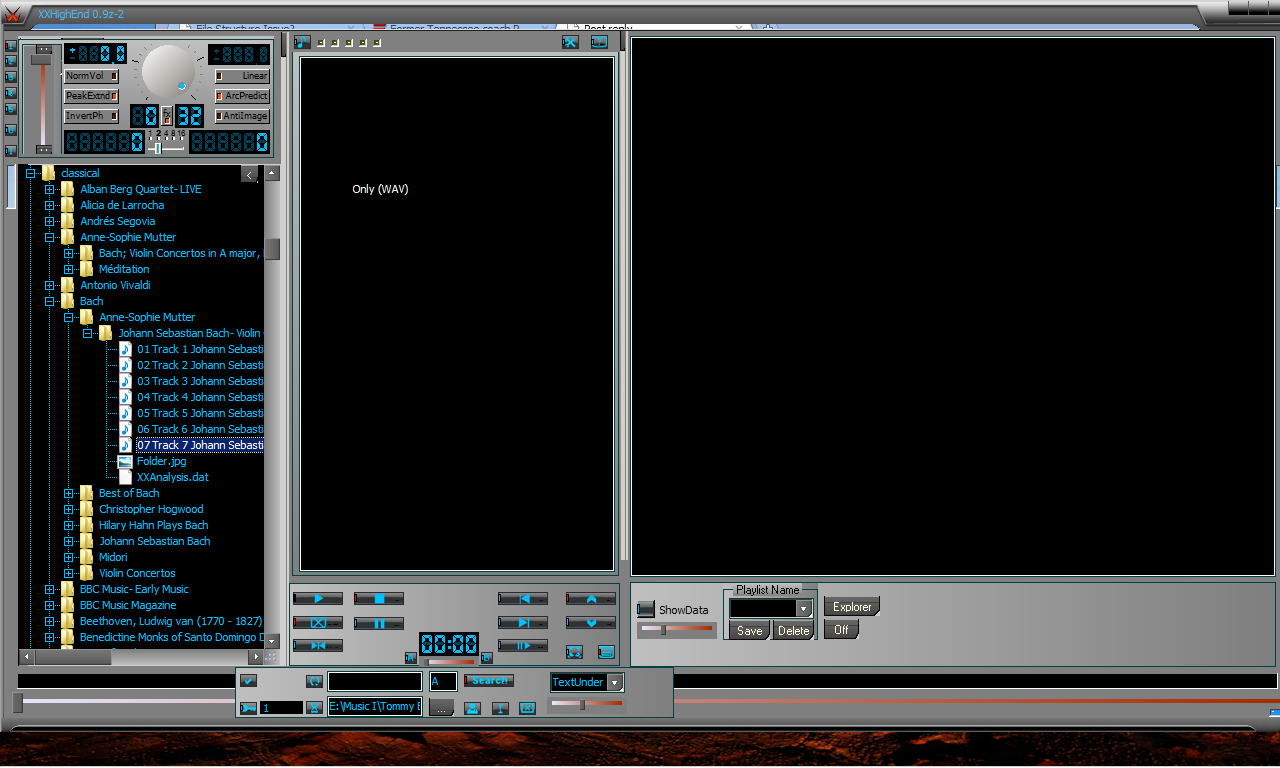
Task: Set the A marker next to the time display
Action: pos(410,658)
